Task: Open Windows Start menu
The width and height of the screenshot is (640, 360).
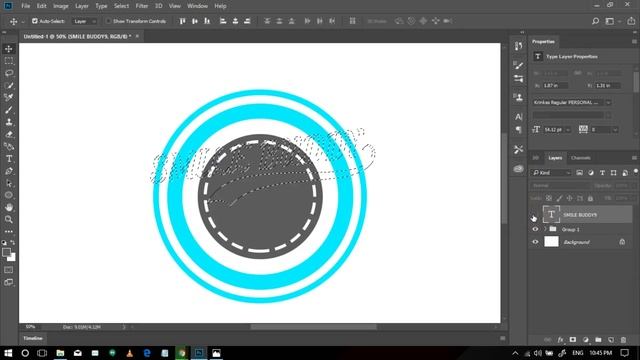Action: [8, 353]
